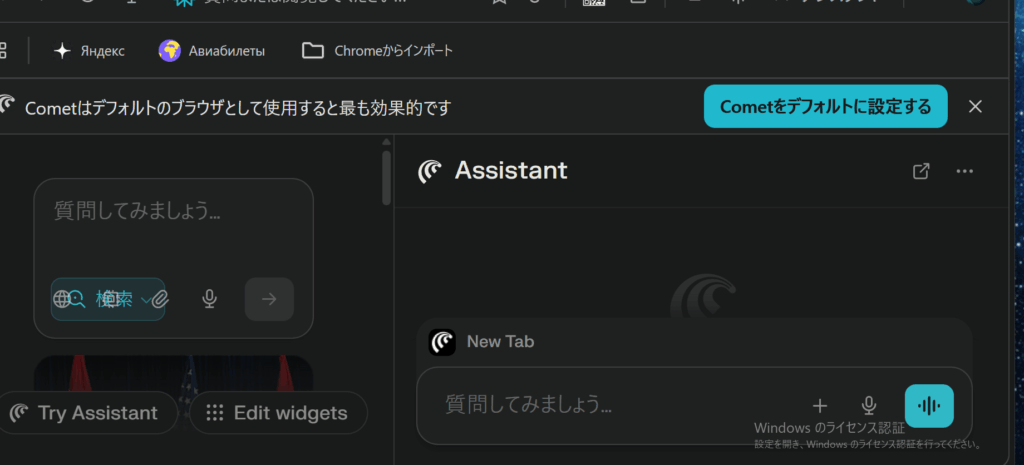Open the Авиабилеты bookmark
The image size is (1024, 465).
point(212,50)
